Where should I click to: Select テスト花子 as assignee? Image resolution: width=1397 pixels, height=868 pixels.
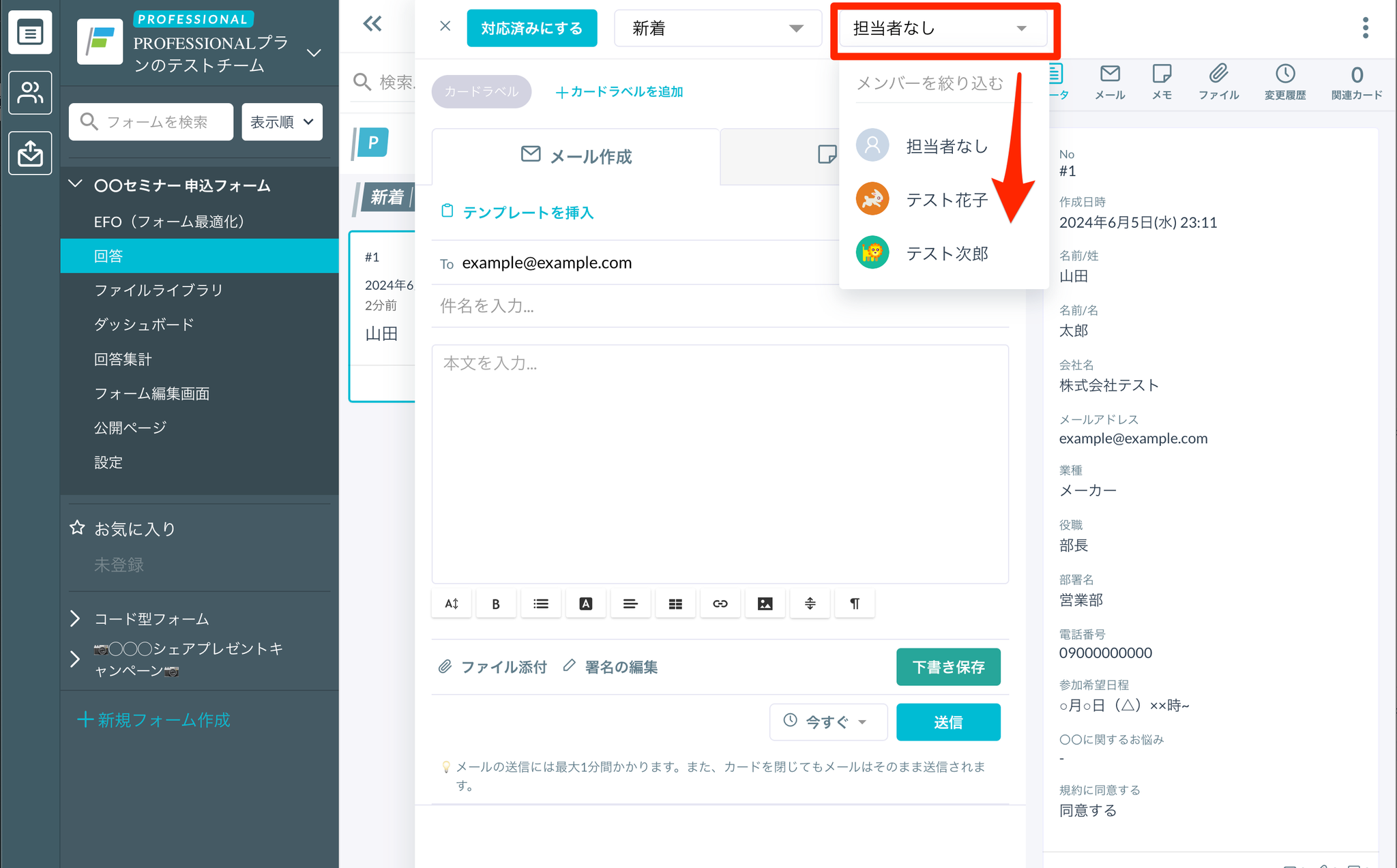click(946, 200)
